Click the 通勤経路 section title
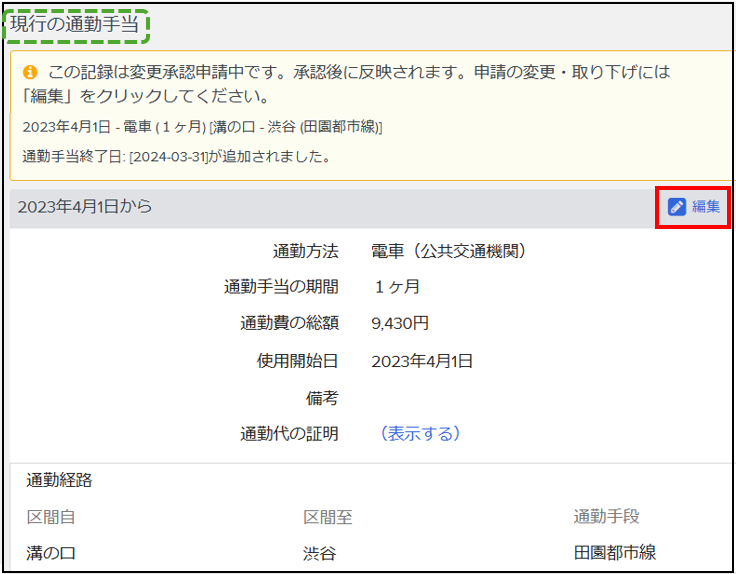 point(59,480)
